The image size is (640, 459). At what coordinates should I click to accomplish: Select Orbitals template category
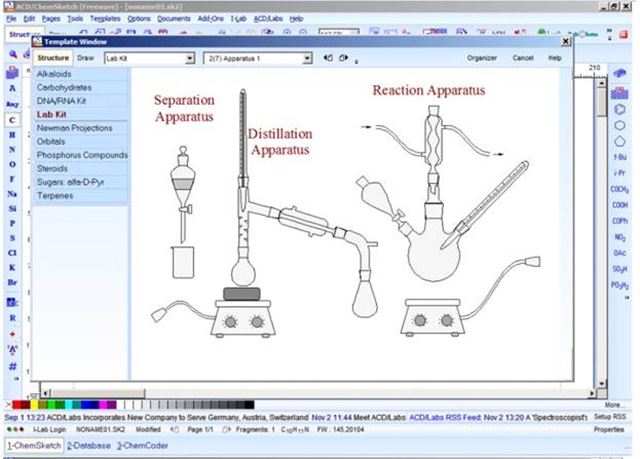pos(81,142)
